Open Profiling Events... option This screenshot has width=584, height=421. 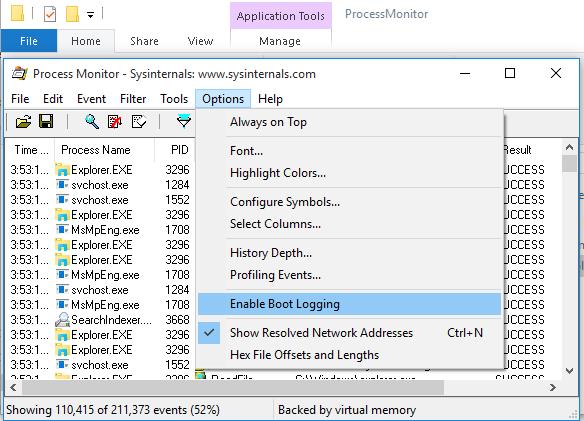pyautogui.click(x=349, y=275)
